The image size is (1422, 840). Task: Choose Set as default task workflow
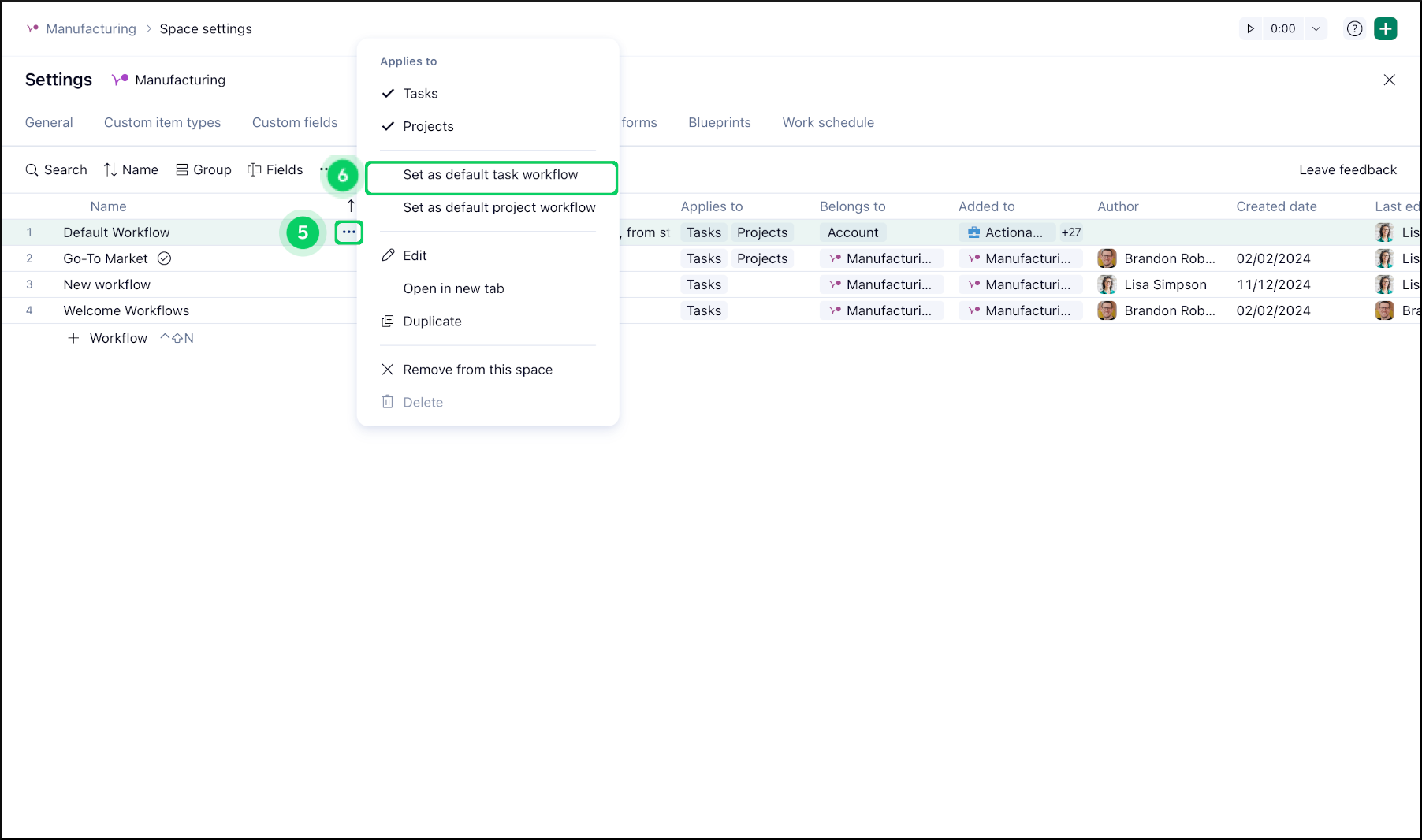point(490,175)
